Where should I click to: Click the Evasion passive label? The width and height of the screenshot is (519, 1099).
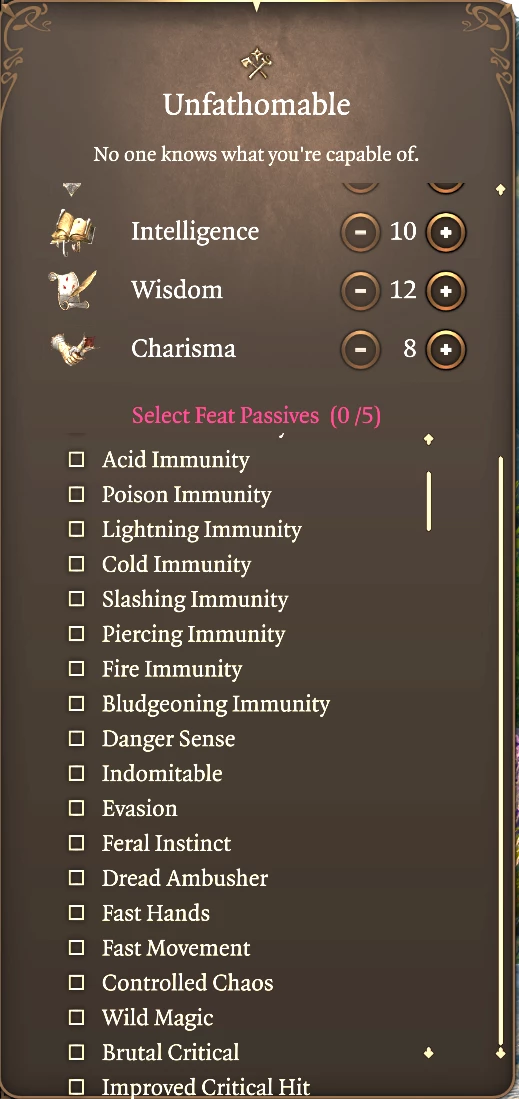[x=140, y=808]
